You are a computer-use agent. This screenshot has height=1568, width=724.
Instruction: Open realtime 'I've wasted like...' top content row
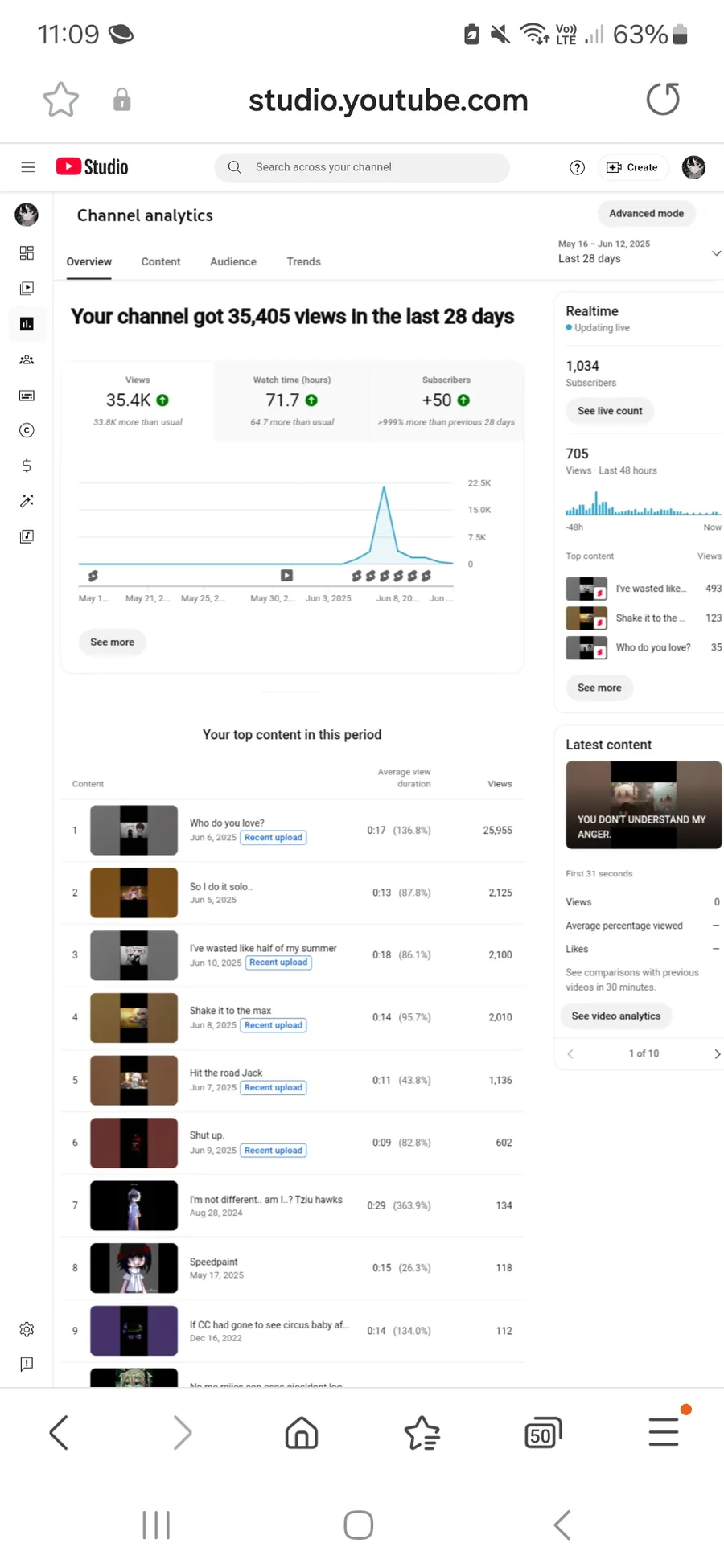644,589
